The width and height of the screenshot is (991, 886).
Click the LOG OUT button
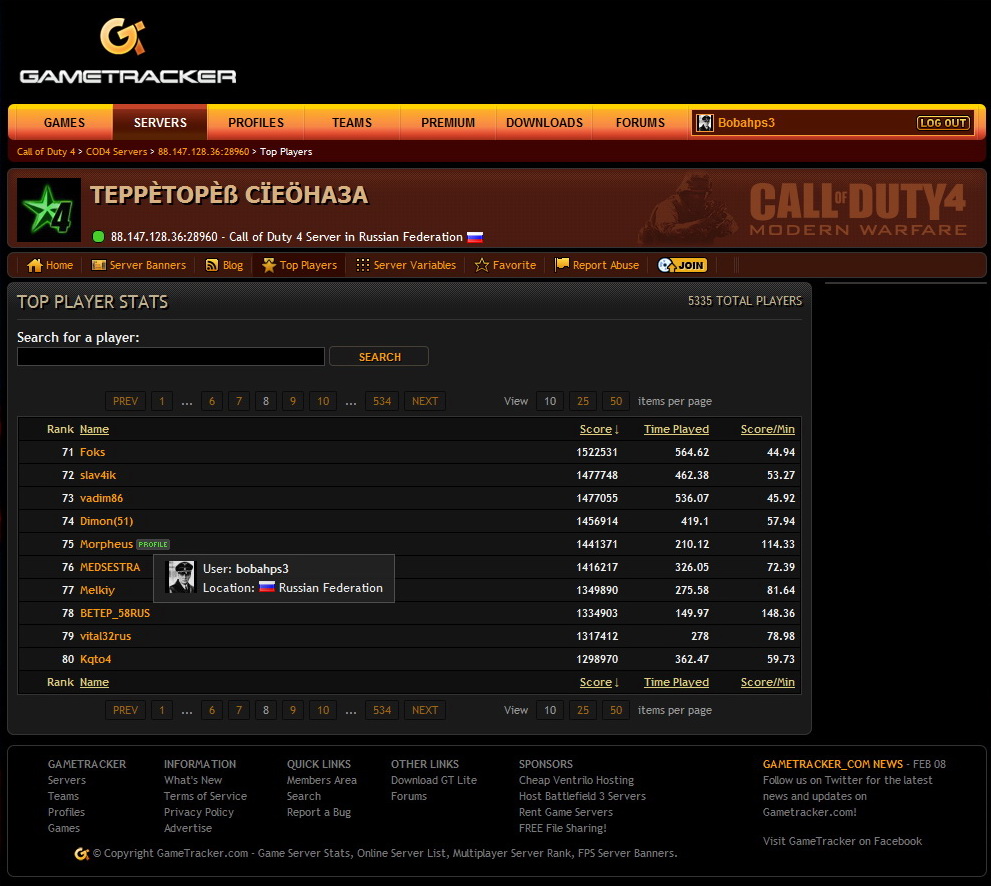click(943, 123)
